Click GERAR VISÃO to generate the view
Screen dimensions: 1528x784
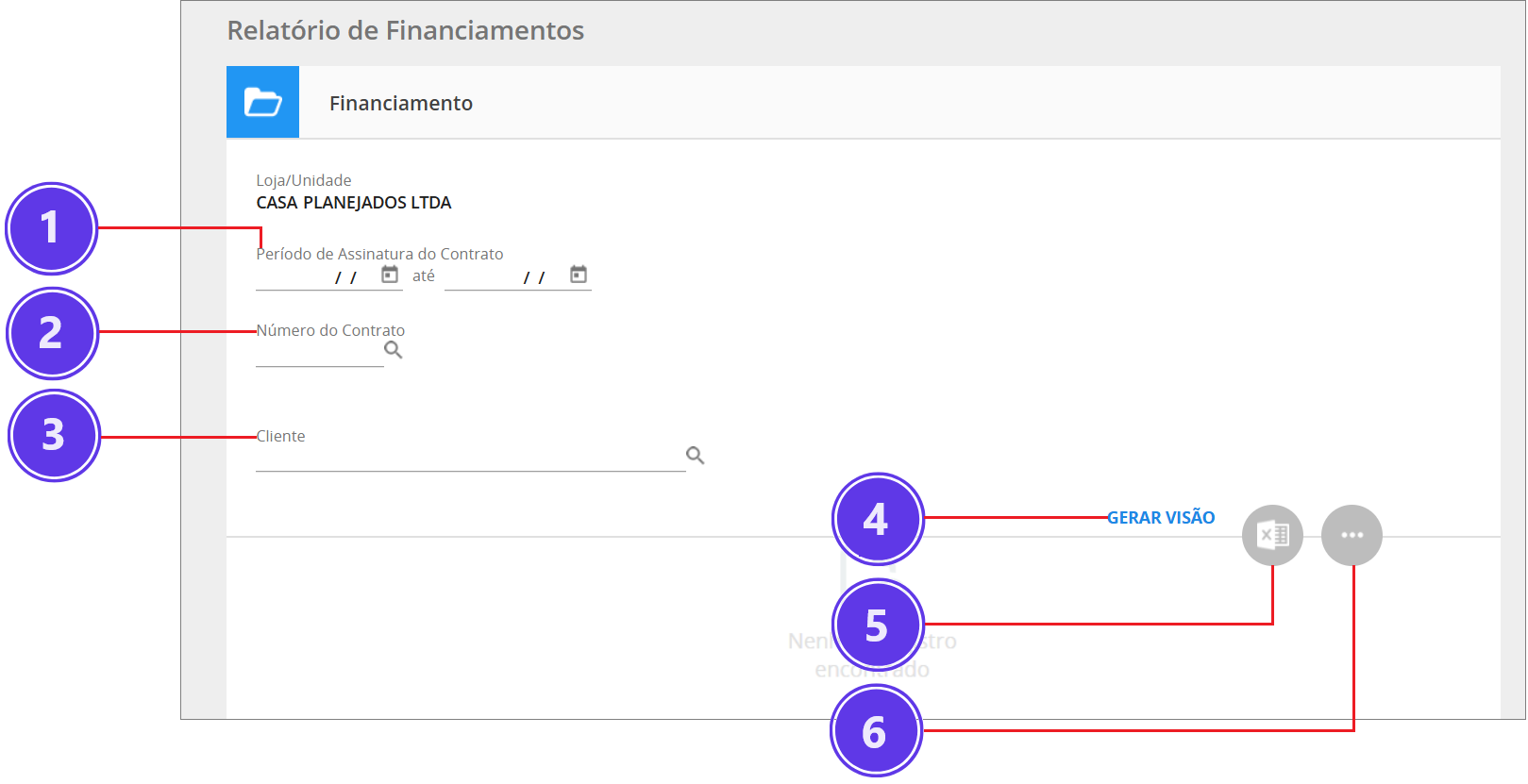coord(1161,517)
